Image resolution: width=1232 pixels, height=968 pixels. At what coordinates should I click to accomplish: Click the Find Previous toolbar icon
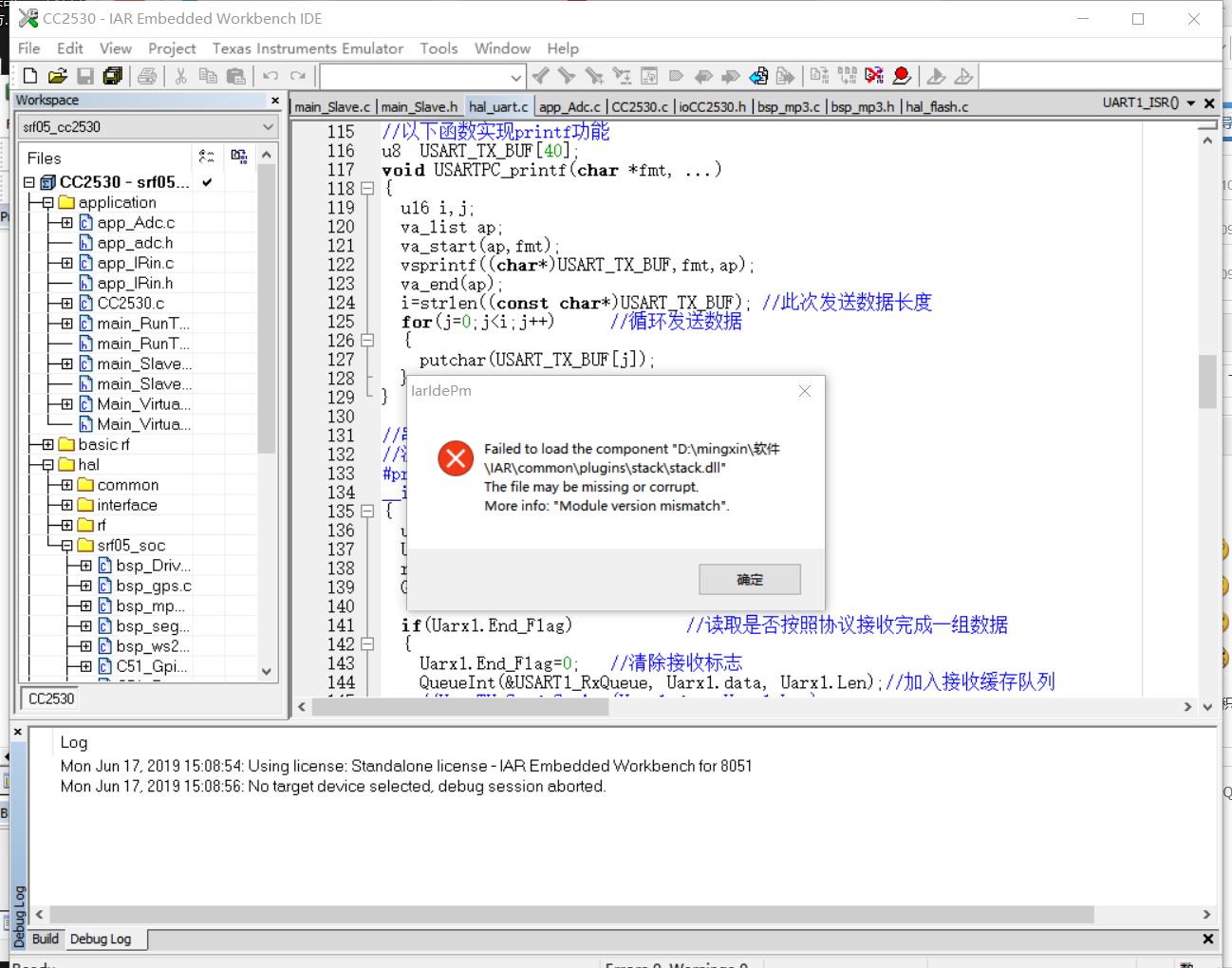pos(540,76)
